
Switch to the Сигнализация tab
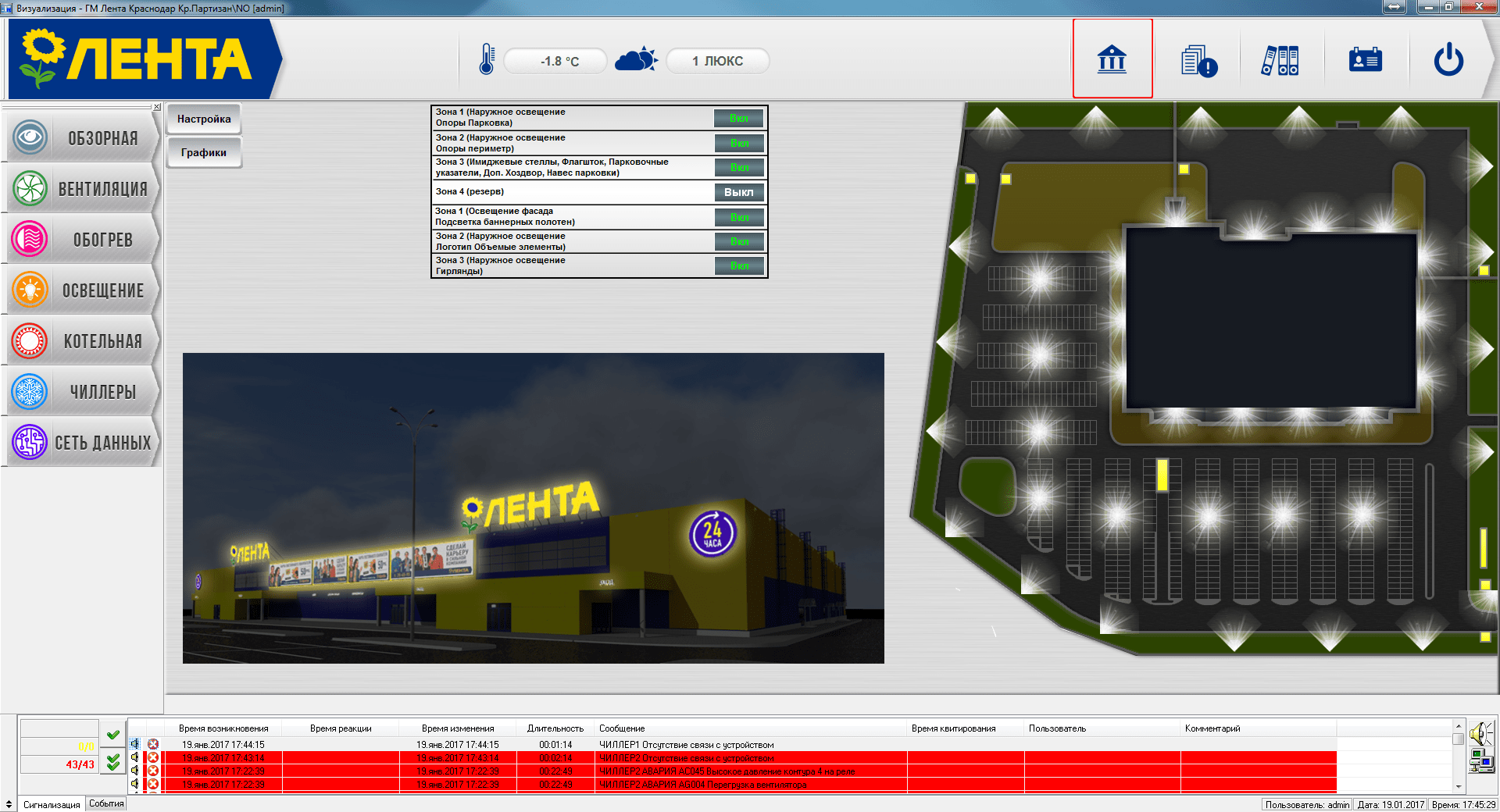point(52,804)
